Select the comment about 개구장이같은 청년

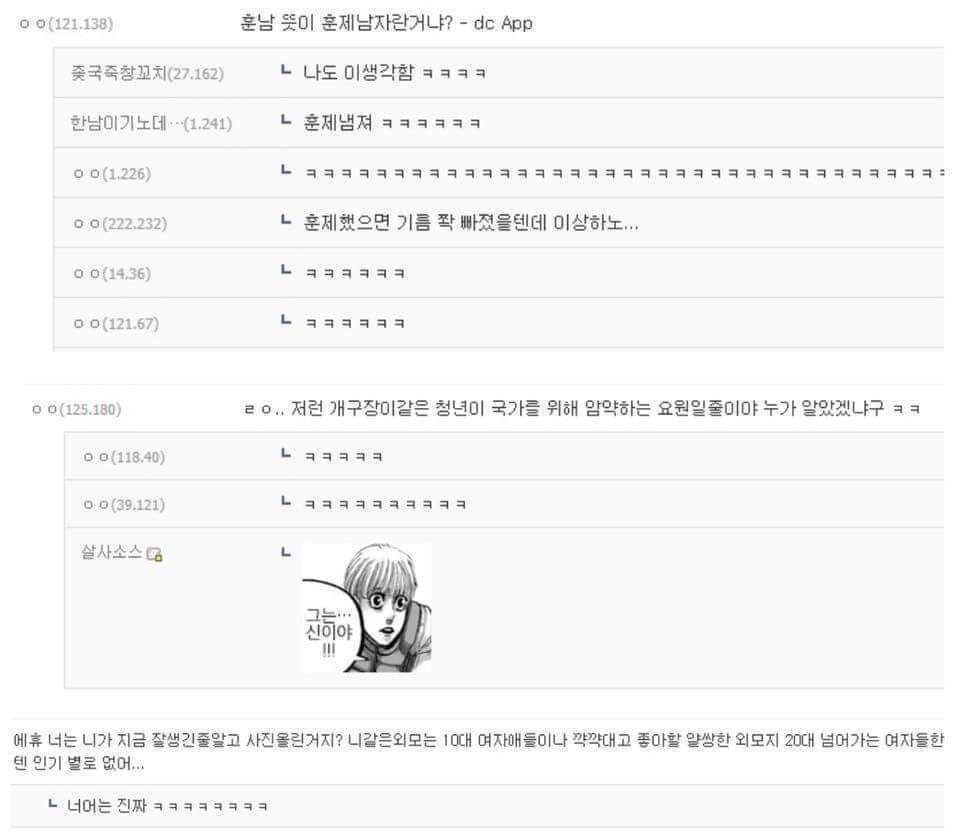tap(582, 408)
